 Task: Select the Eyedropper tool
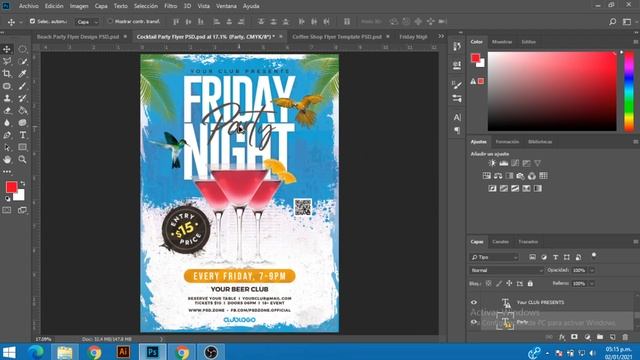tap(22, 74)
